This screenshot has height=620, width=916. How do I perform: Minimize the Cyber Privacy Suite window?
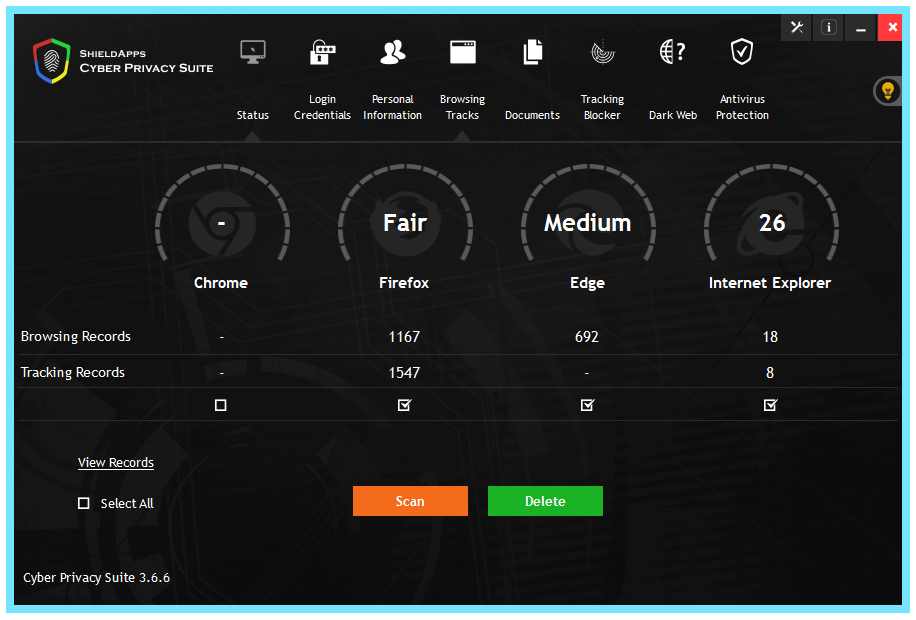point(861,27)
